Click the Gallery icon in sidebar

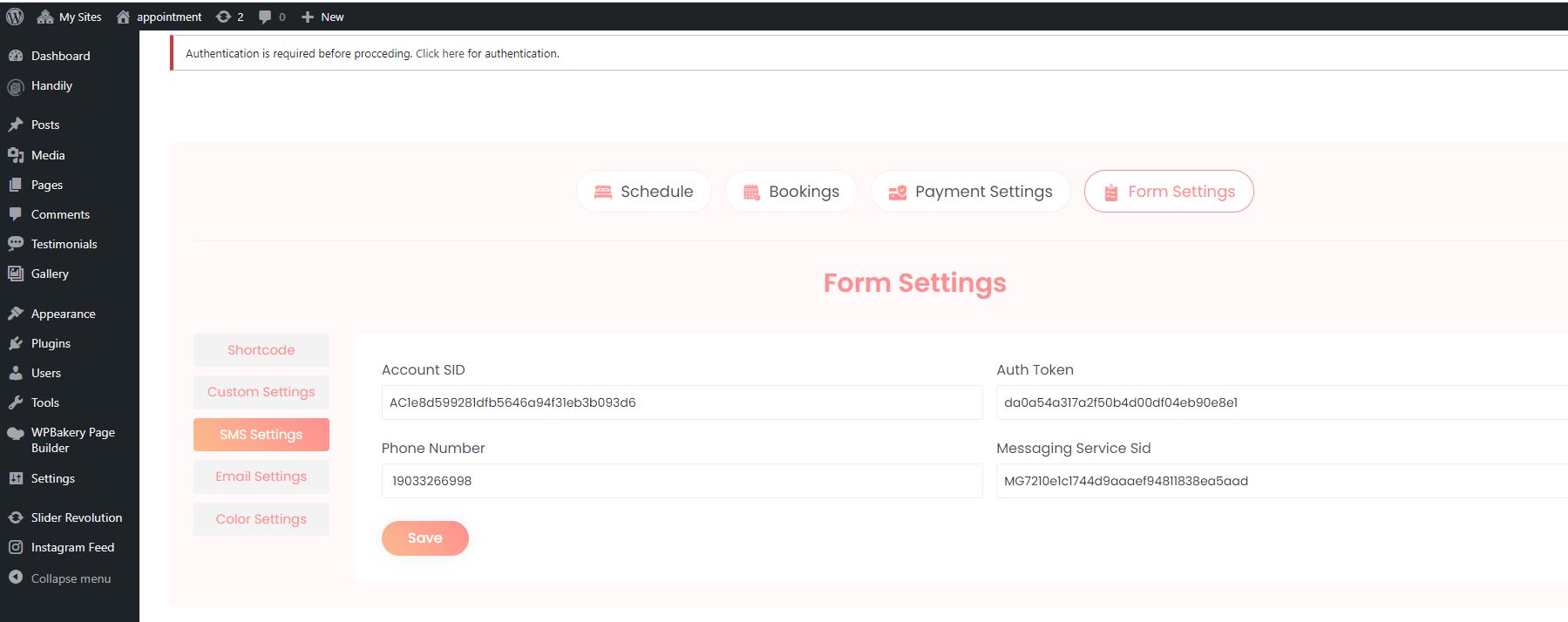16,274
